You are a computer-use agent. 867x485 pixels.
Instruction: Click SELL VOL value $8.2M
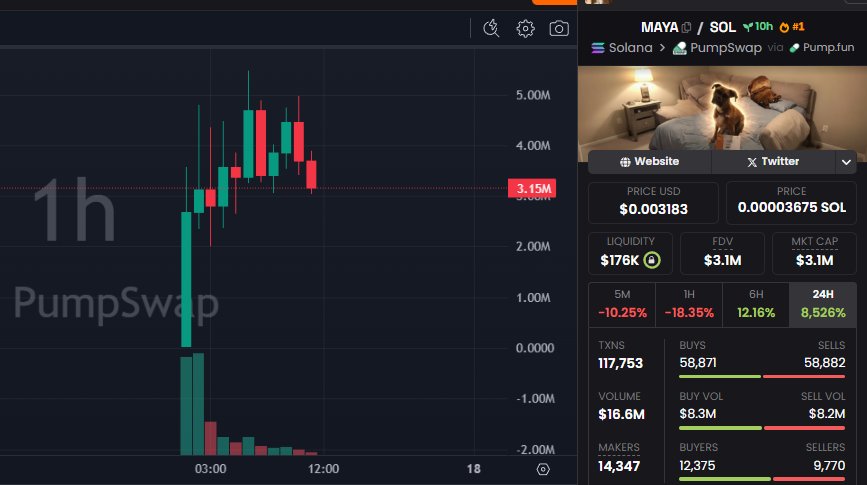pos(827,414)
